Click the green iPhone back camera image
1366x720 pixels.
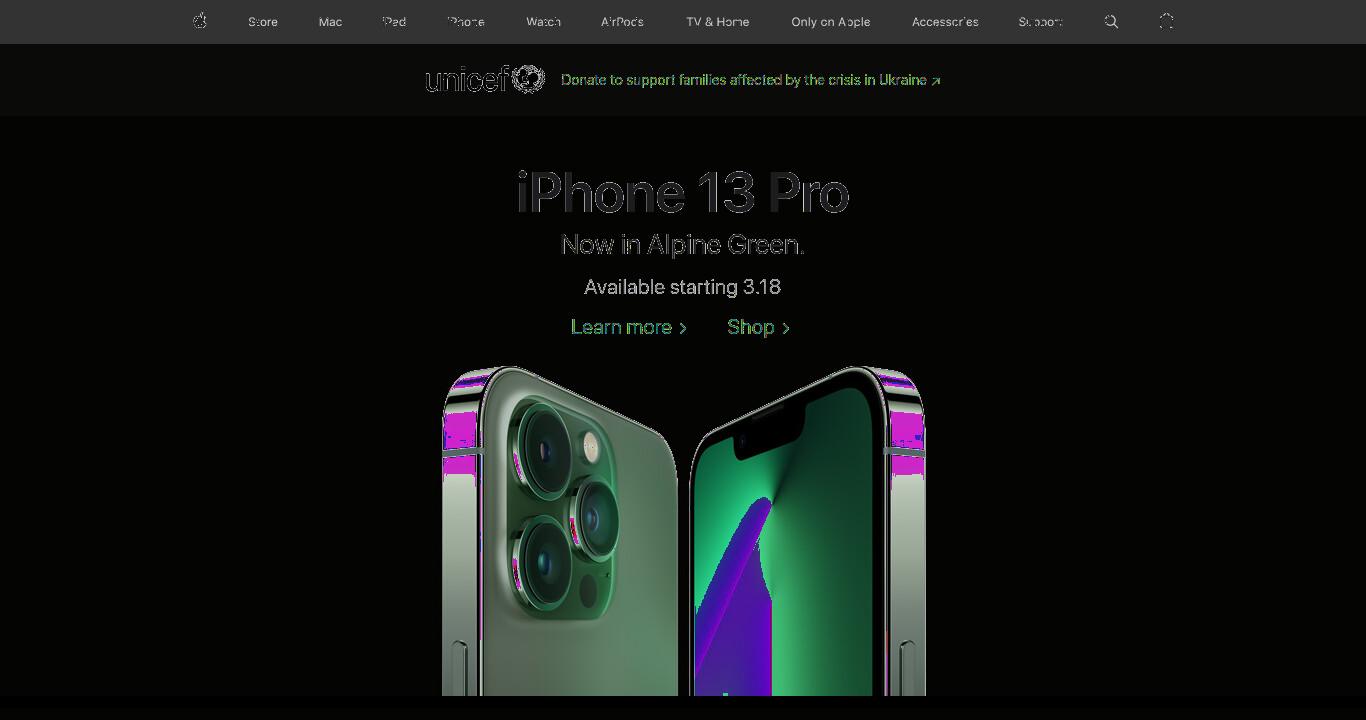(560, 530)
